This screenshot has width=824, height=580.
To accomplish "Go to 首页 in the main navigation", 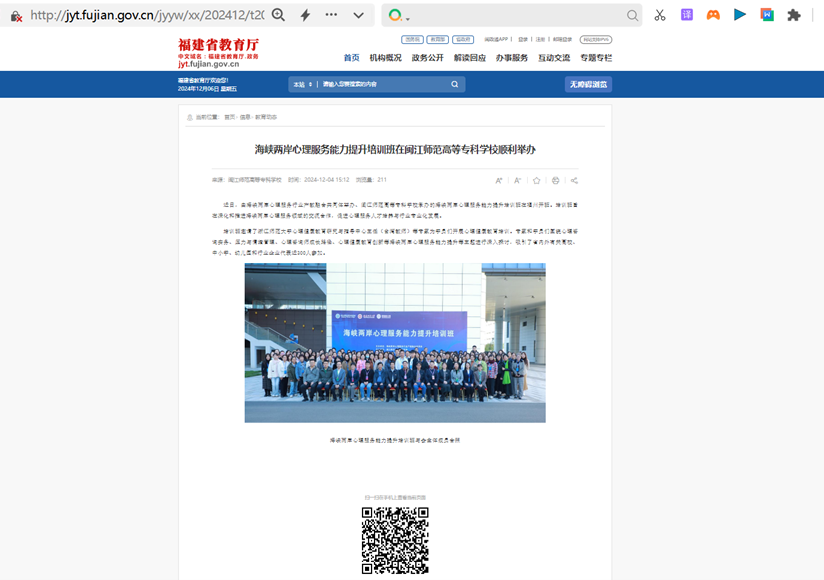I will (x=351, y=58).
